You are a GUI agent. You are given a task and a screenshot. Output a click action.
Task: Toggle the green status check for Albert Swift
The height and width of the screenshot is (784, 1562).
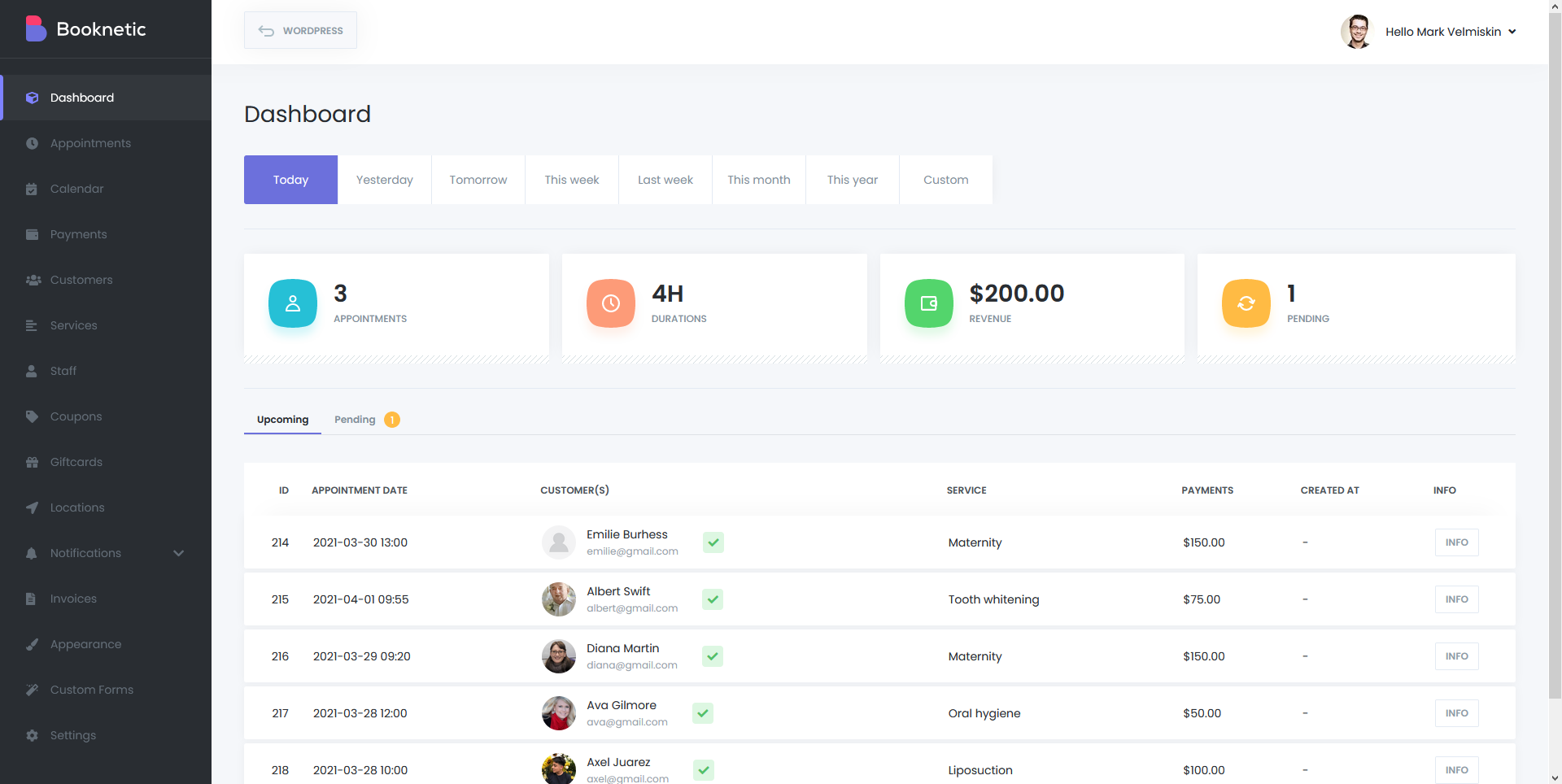click(x=713, y=599)
